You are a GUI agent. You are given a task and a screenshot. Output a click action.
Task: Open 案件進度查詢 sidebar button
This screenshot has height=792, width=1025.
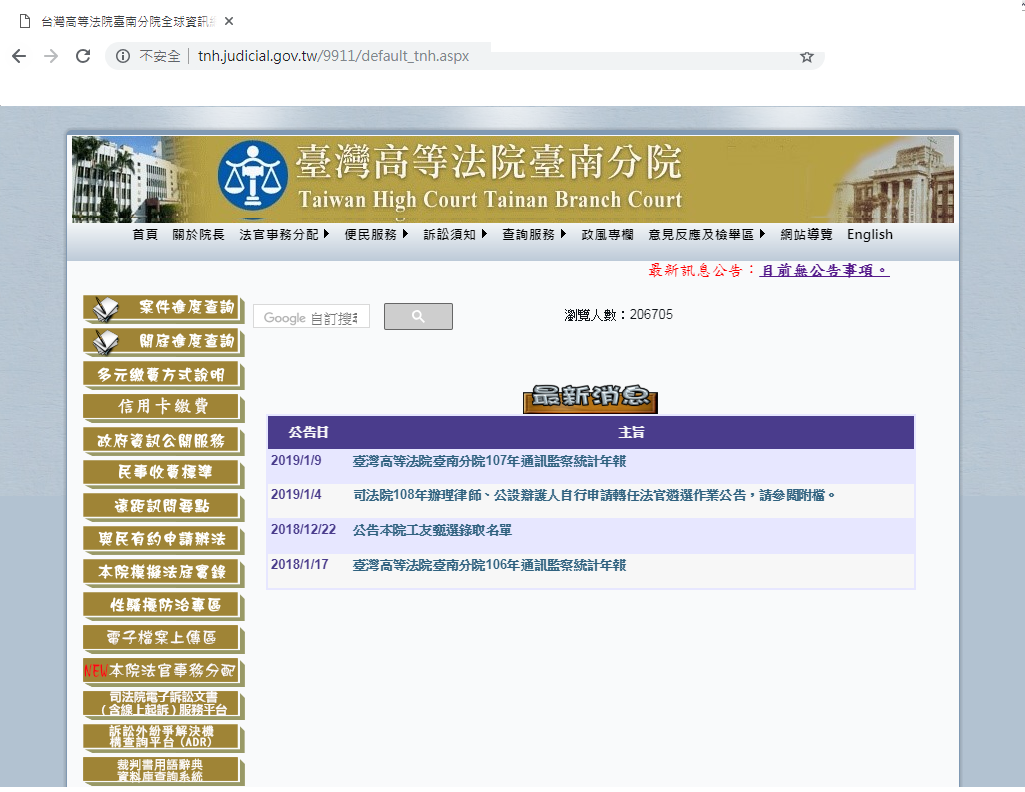pos(163,308)
